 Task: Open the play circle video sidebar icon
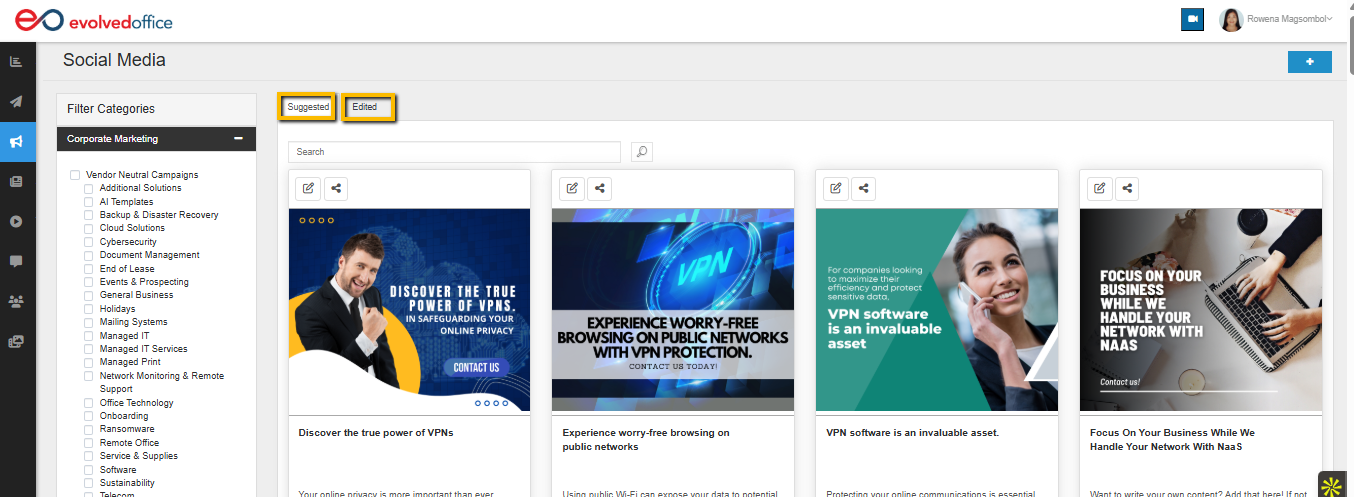coord(16,221)
